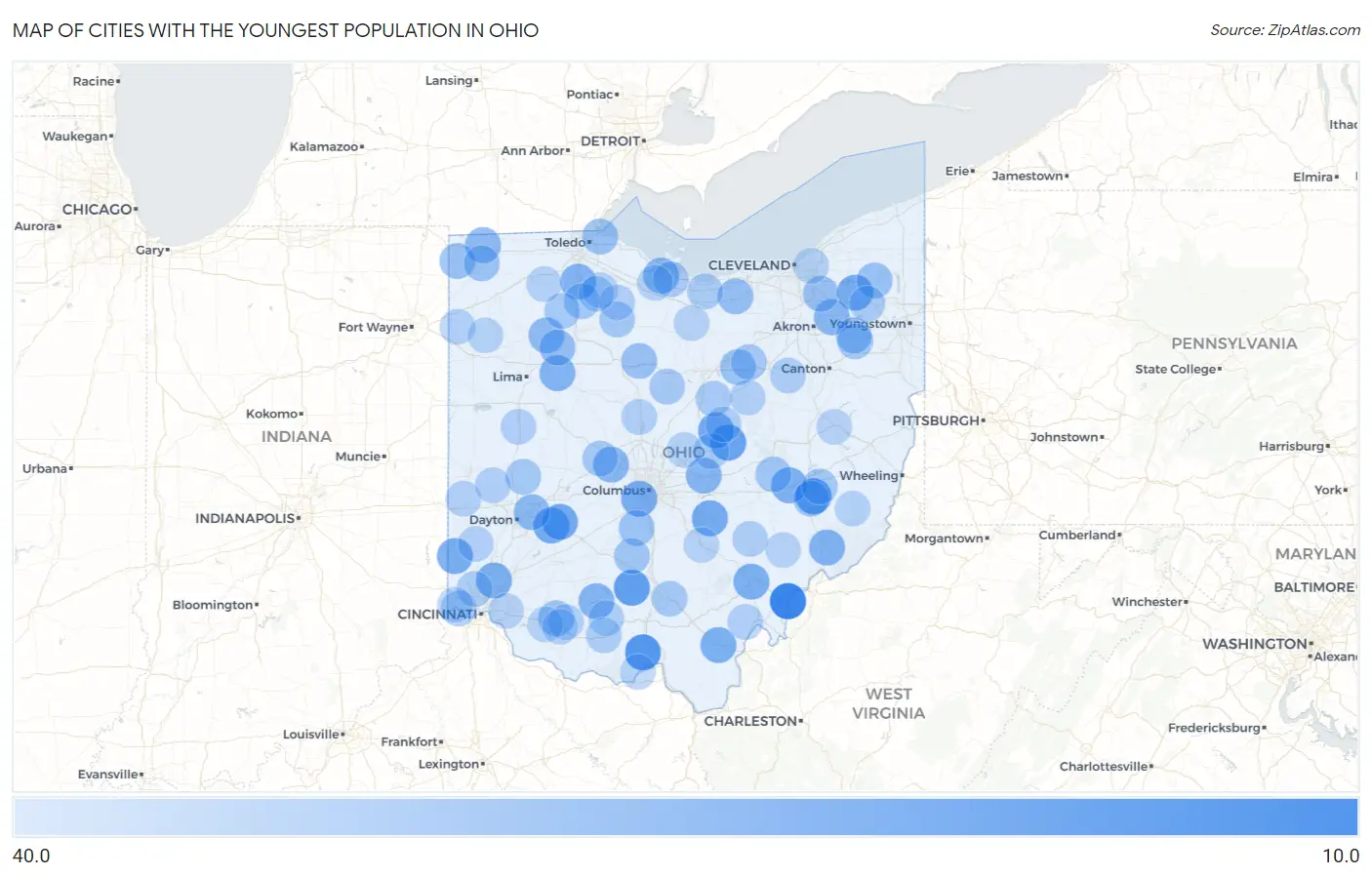
Task: Click the bubble overlapping the Columbus label
Action: (638, 498)
